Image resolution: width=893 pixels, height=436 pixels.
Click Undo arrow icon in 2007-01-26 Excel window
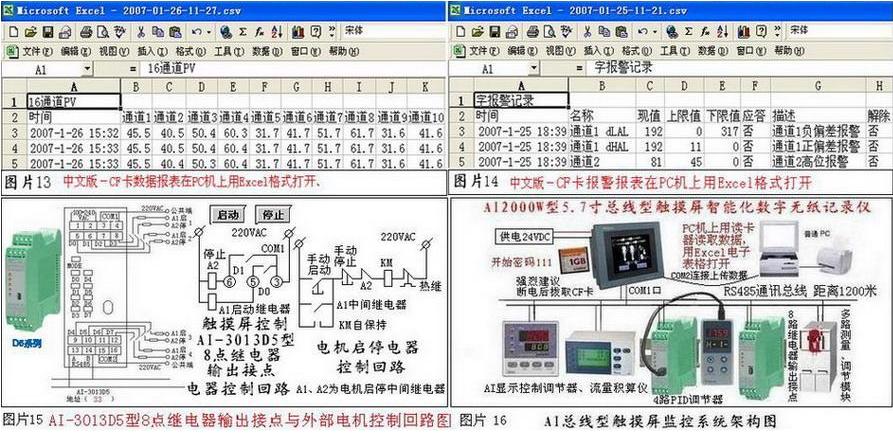pyautogui.click(x=196, y=32)
